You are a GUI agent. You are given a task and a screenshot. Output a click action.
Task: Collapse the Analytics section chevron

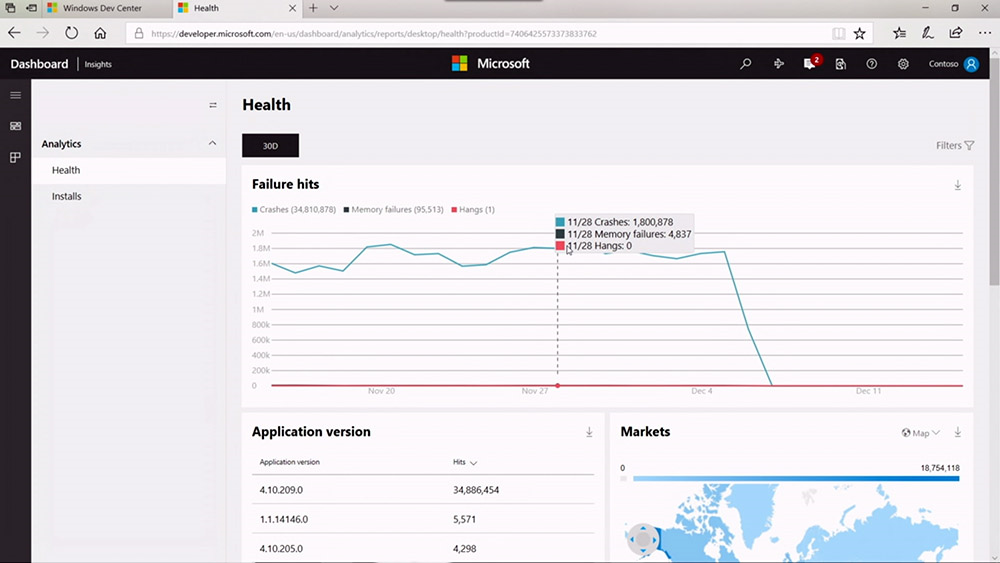pos(212,143)
